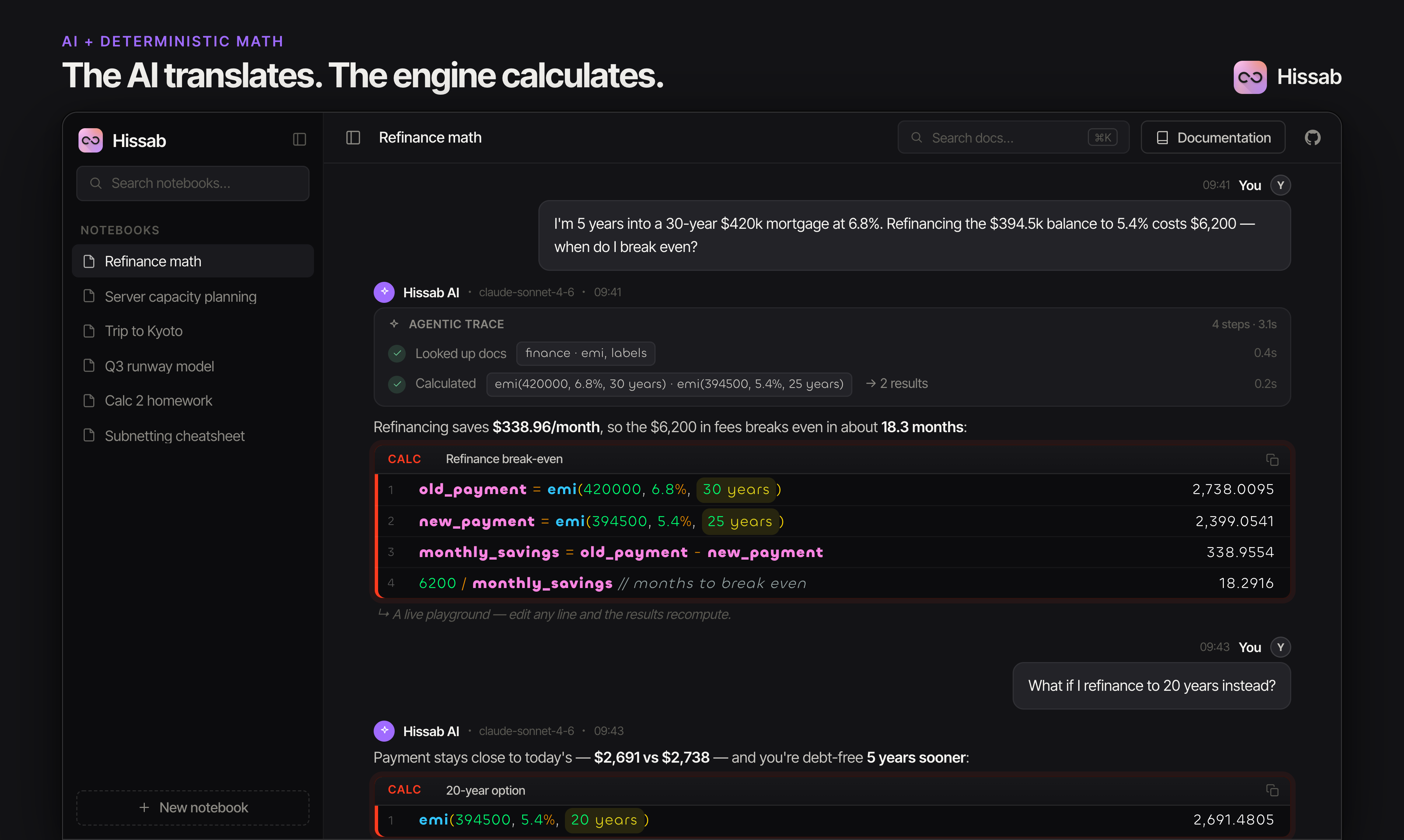Viewport: 1404px width, 840px height.
Task: Click the Refinance math page title in header
Action: click(430, 137)
